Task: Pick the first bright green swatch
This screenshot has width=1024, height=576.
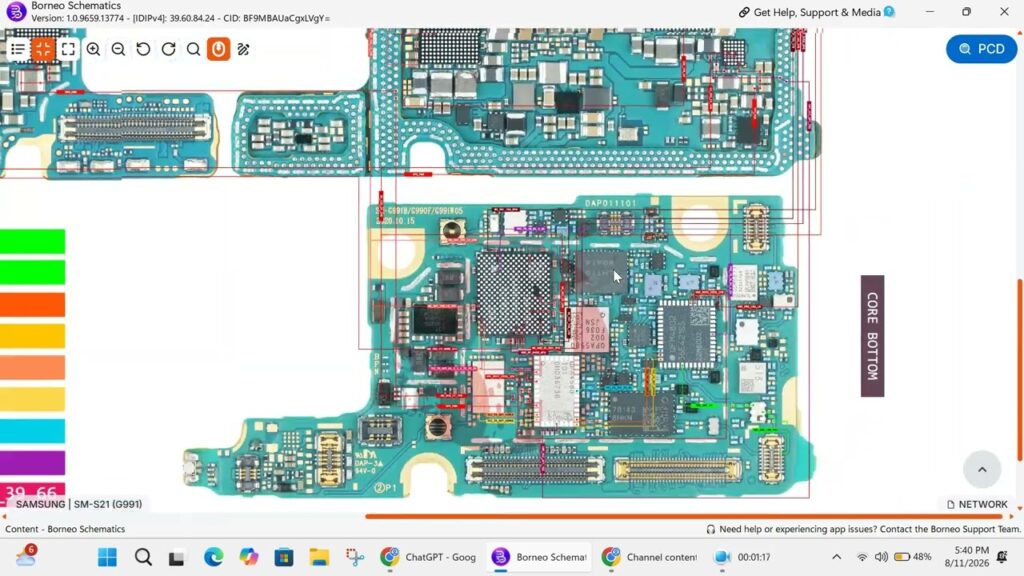Action: click(32, 241)
